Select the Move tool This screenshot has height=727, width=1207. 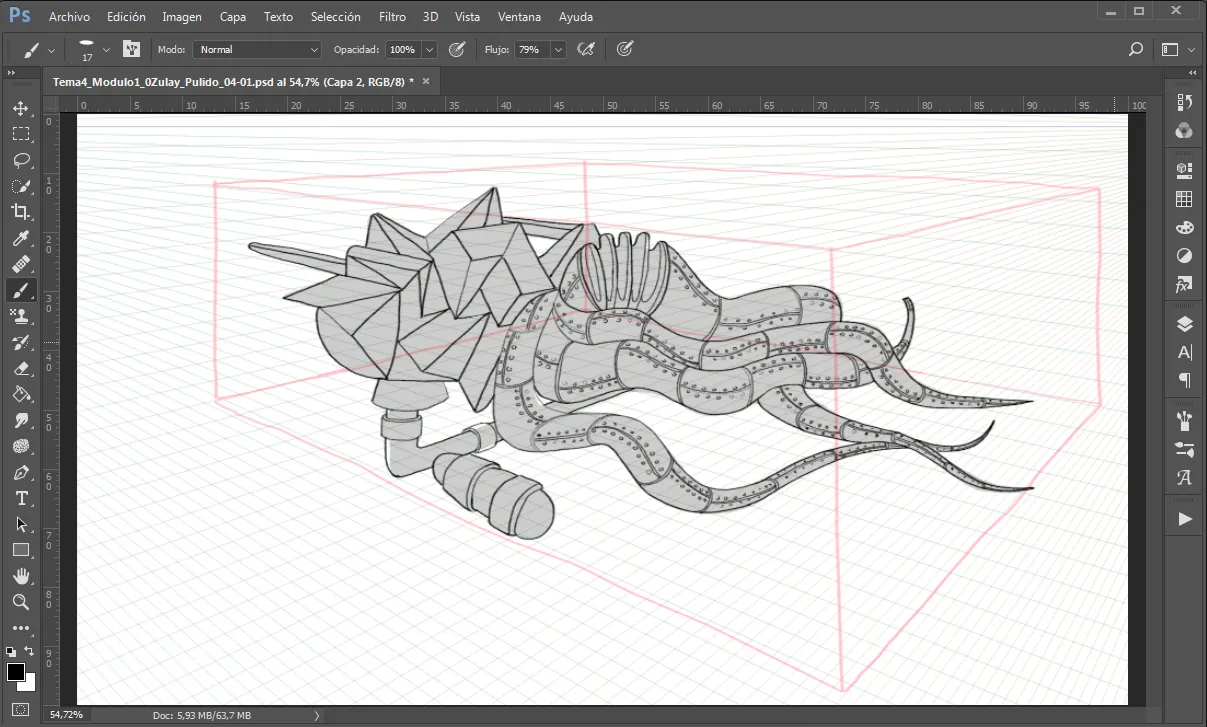click(x=21, y=108)
